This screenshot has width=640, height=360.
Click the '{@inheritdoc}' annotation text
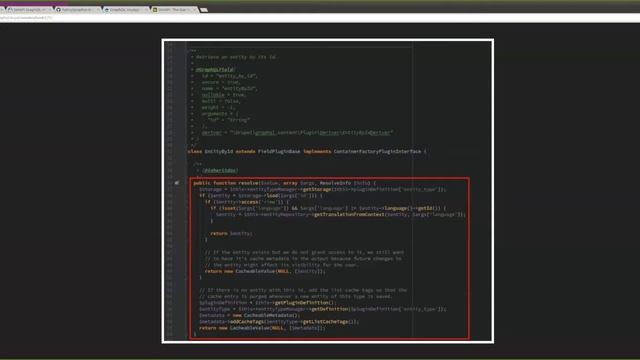coord(220,170)
